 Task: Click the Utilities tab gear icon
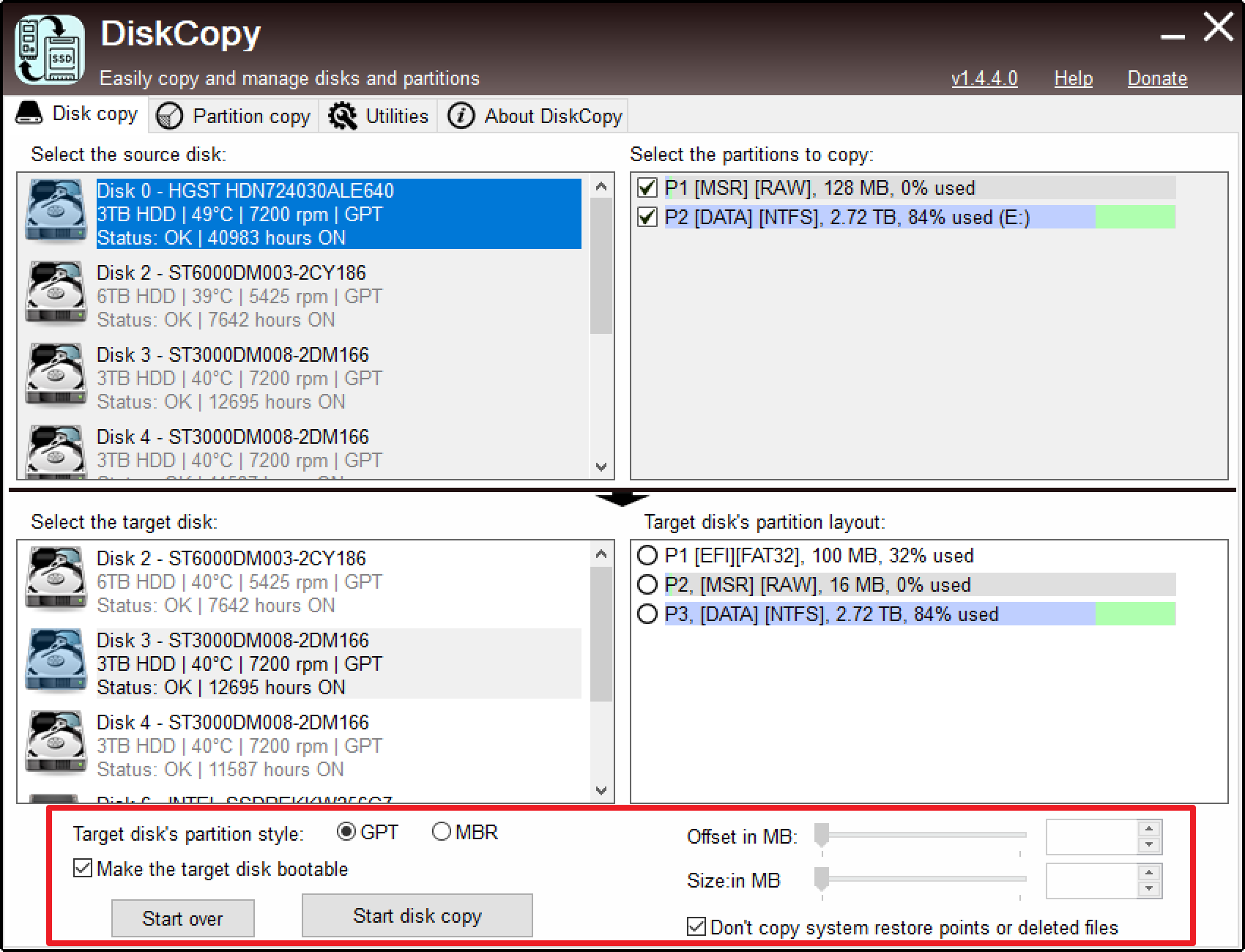pos(342,116)
